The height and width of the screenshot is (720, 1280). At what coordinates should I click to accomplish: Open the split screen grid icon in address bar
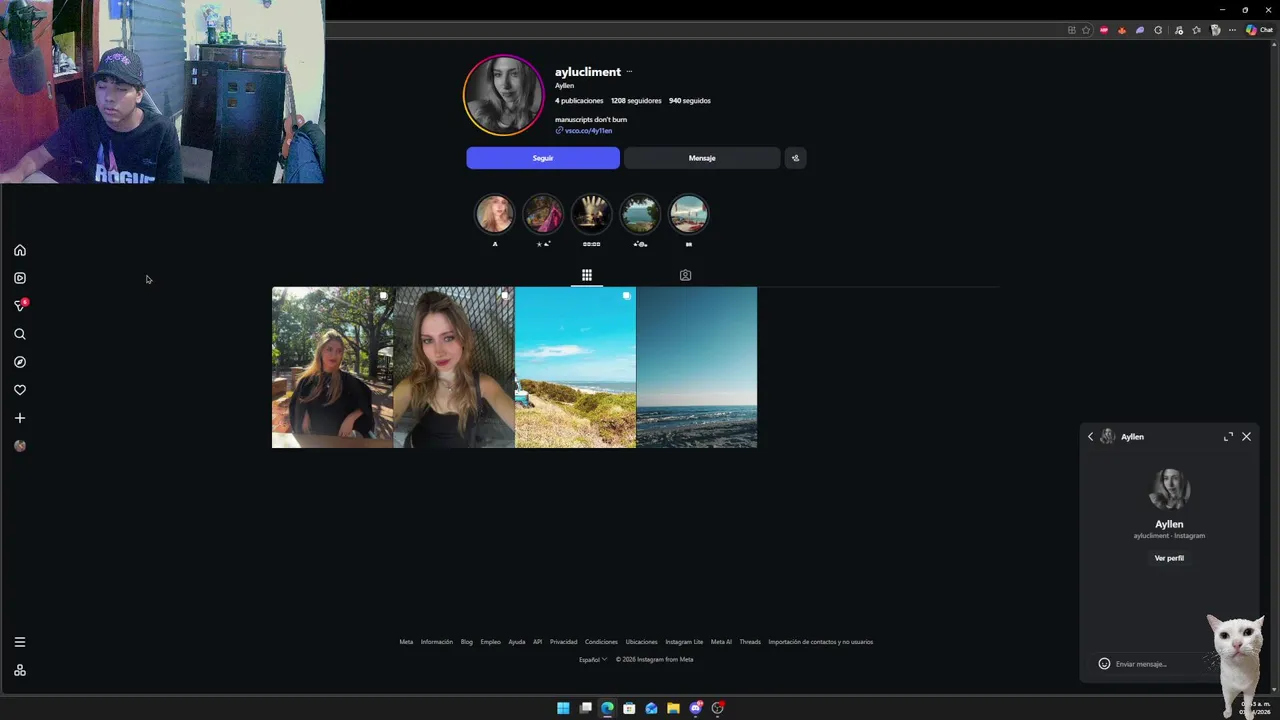tap(1072, 30)
